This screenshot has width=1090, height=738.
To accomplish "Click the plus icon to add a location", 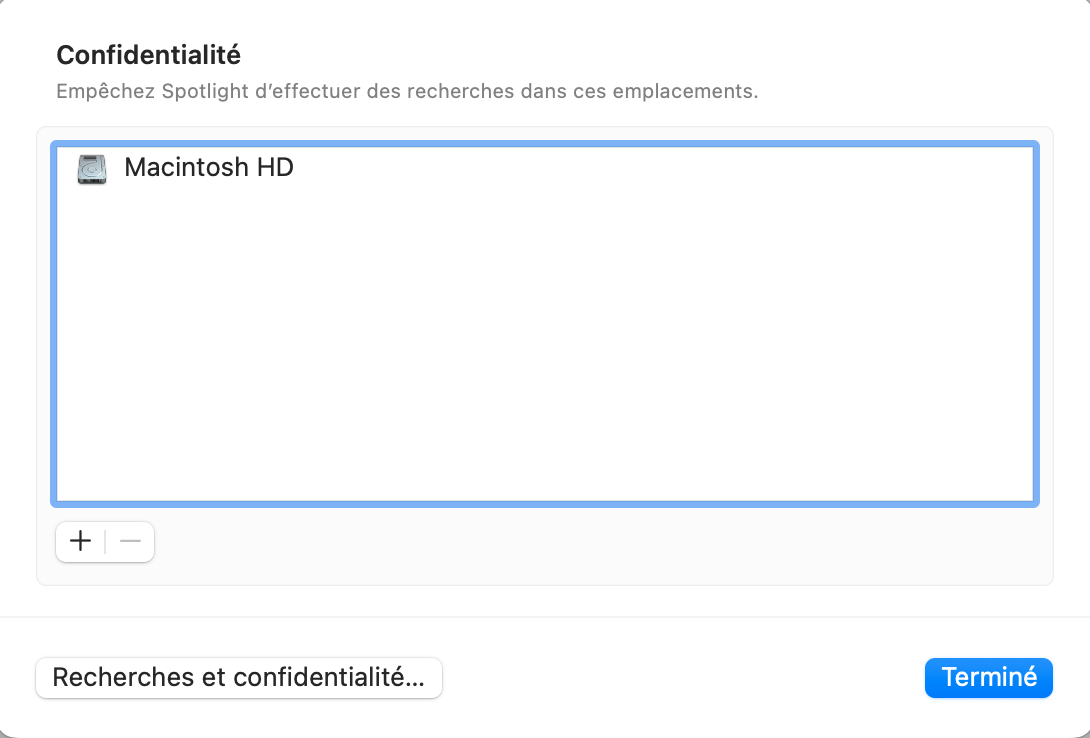I will (80, 541).
